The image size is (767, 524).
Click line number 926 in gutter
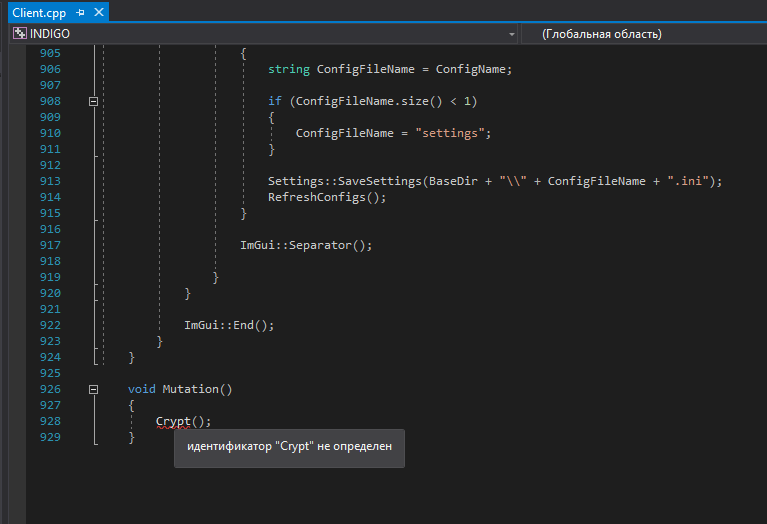(x=48, y=389)
